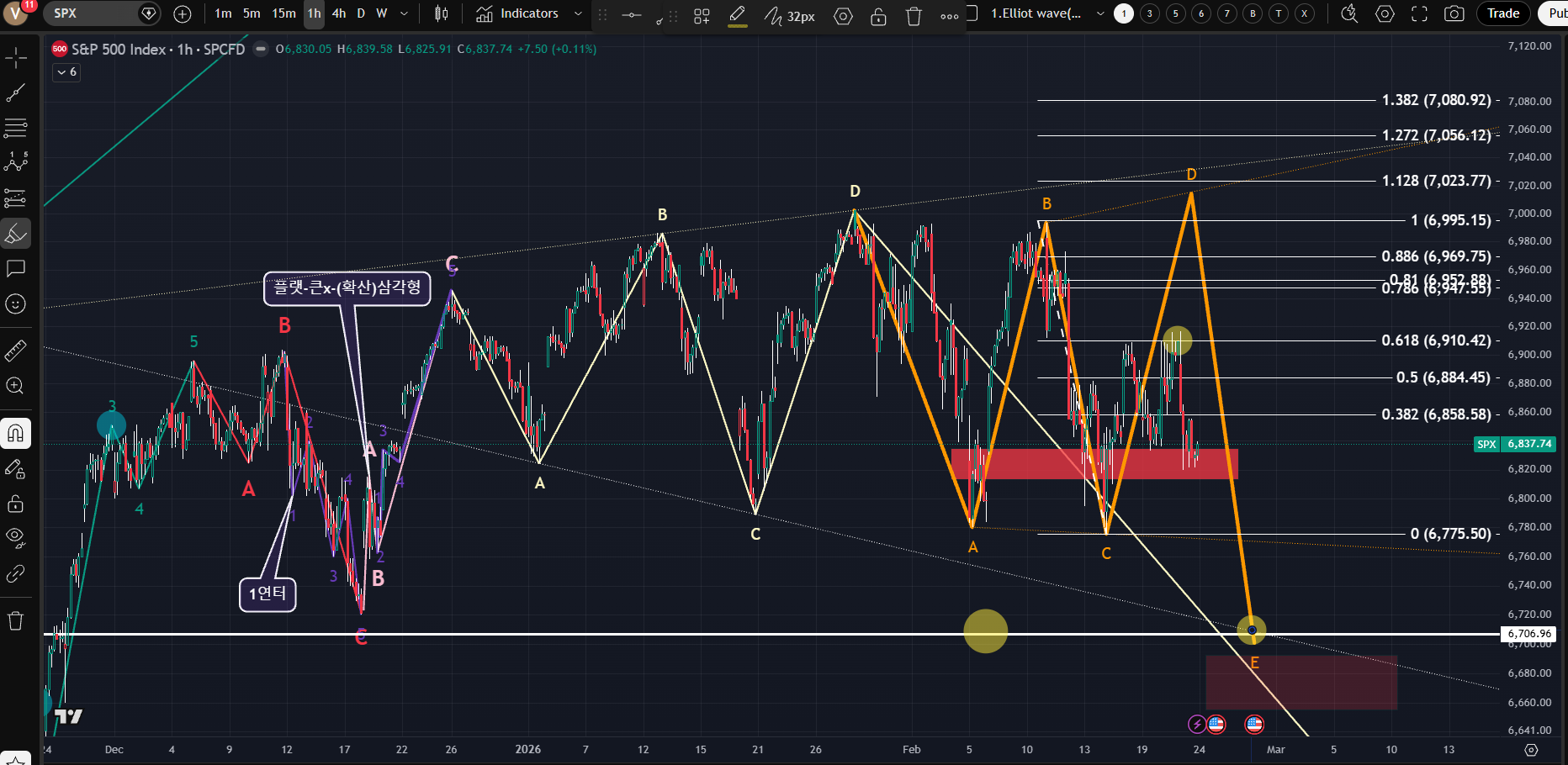Toggle magnet mode in left sidebar
Screen dimensions: 1568x765
(16, 434)
